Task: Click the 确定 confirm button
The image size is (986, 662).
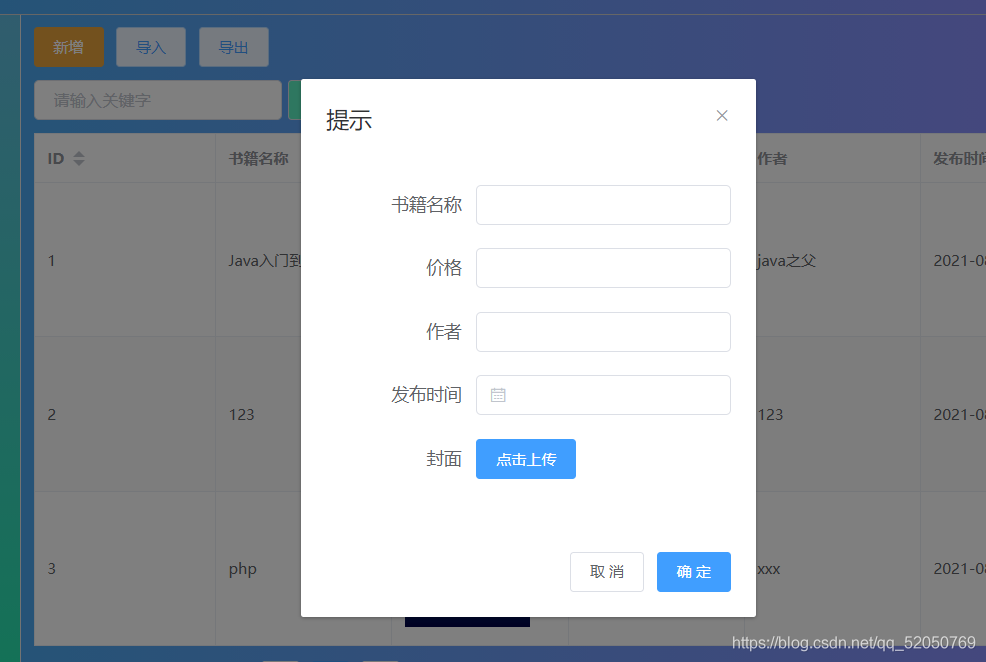Action: 693,572
